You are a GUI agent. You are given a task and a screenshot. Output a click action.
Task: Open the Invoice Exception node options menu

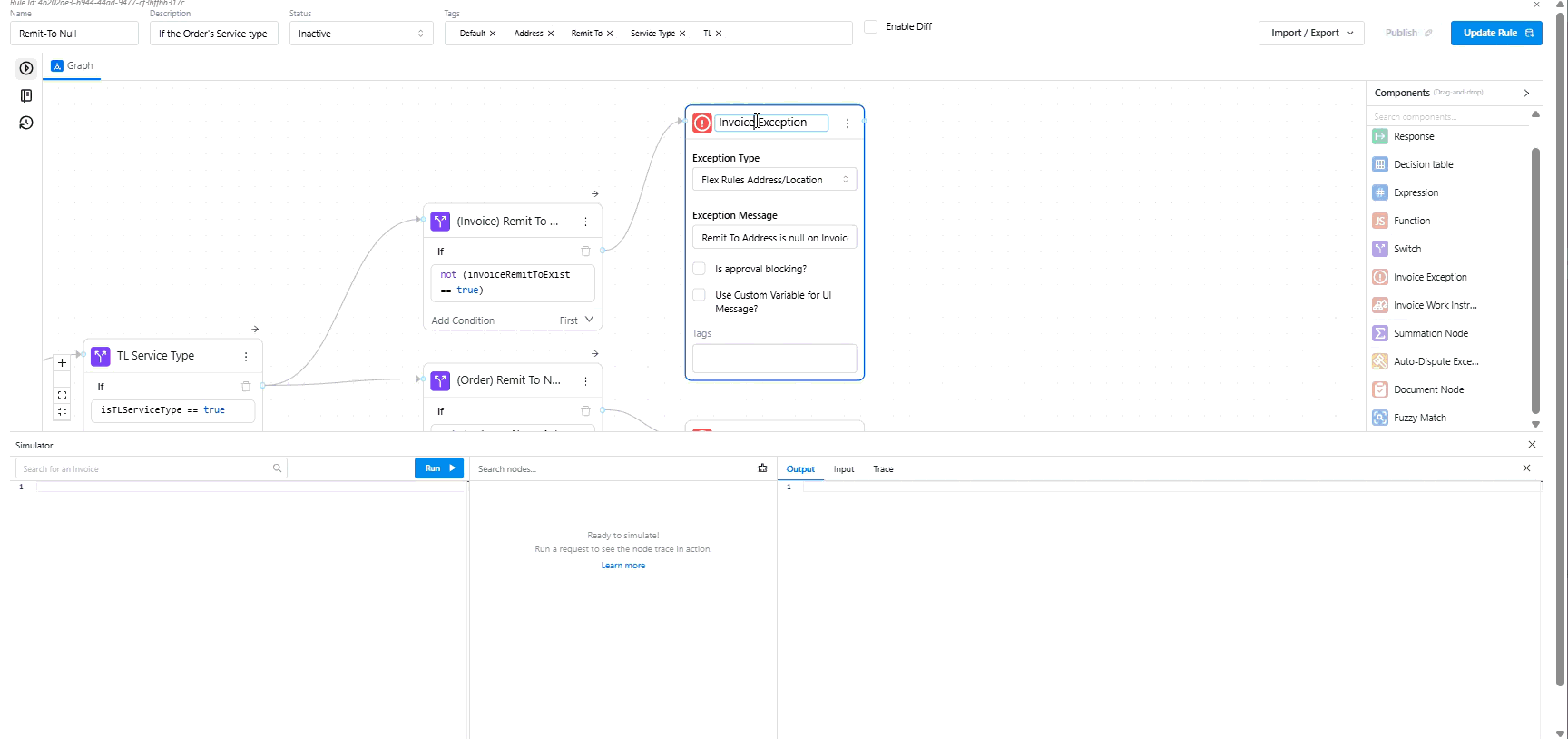tap(848, 123)
